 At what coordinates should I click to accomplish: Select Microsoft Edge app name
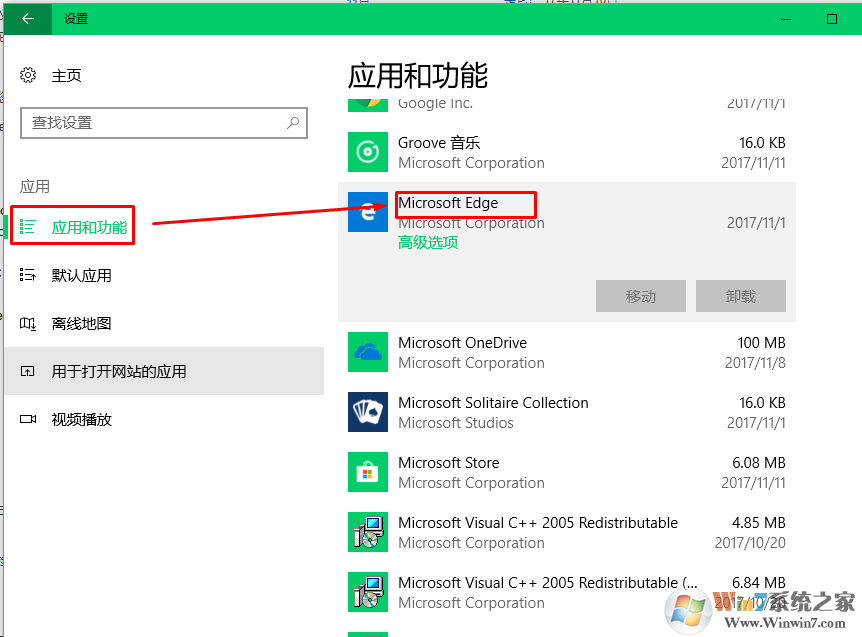point(448,203)
